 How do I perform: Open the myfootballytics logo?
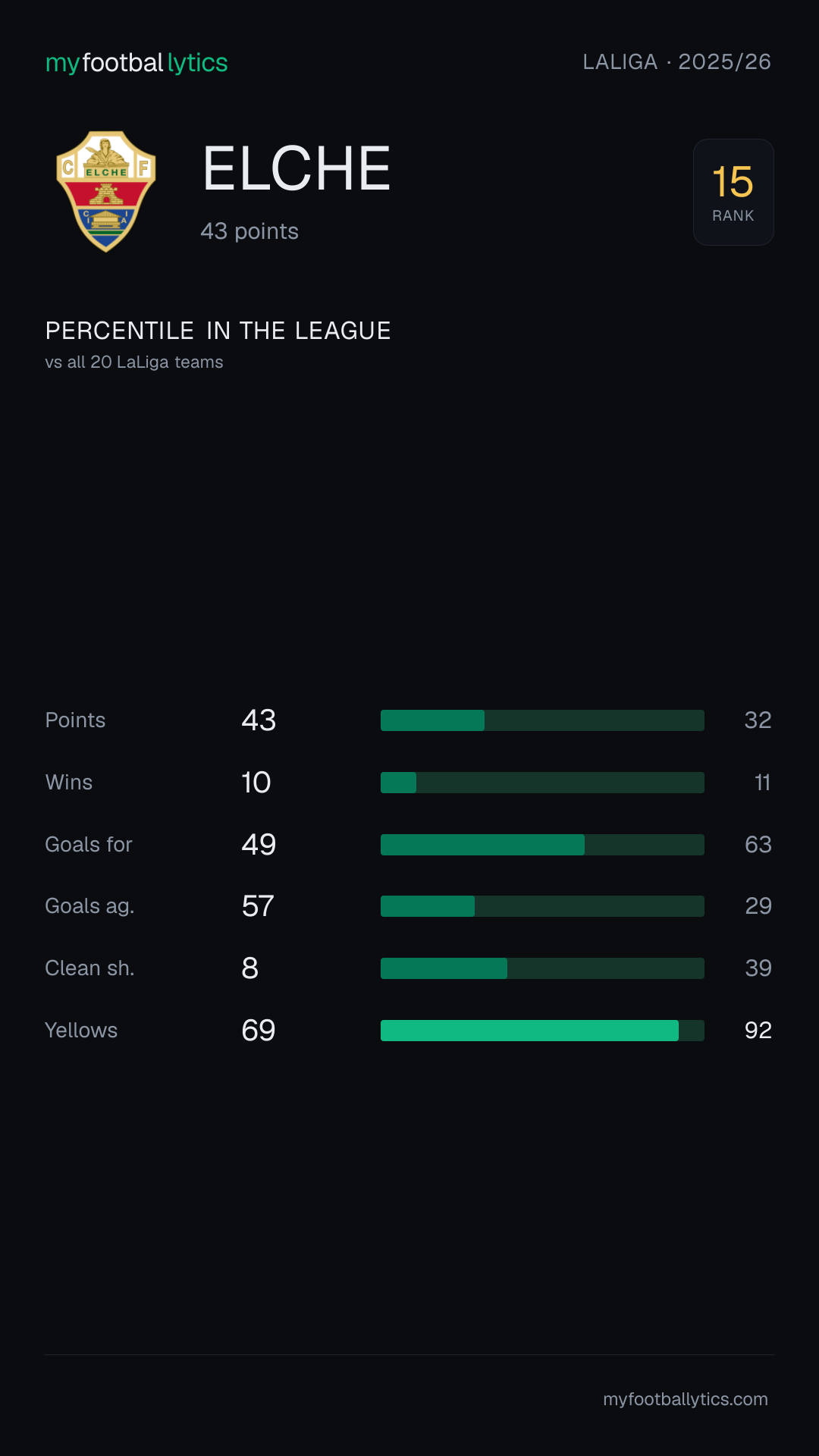pyautogui.click(x=136, y=63)
